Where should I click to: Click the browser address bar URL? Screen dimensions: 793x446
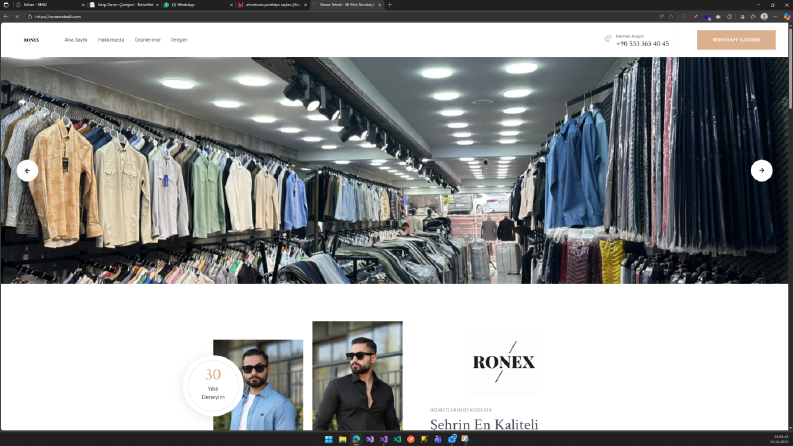[x=58, y=17]
